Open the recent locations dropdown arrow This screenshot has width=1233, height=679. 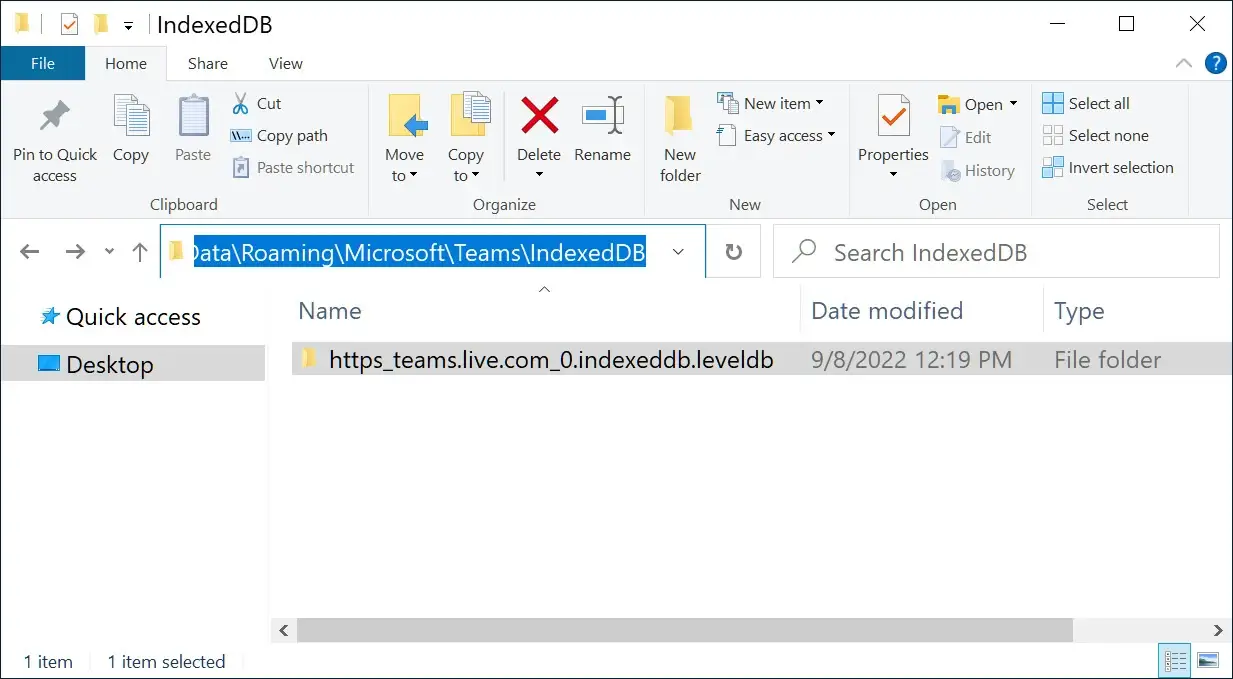pos(109,252)
